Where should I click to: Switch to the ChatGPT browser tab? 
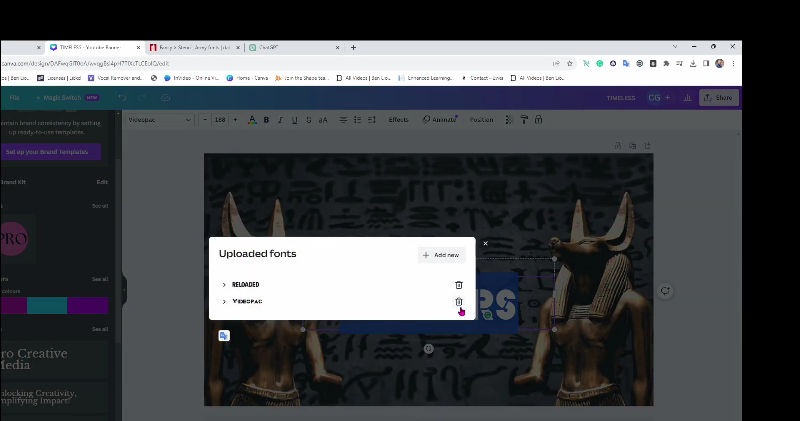(x=293, y=47)
